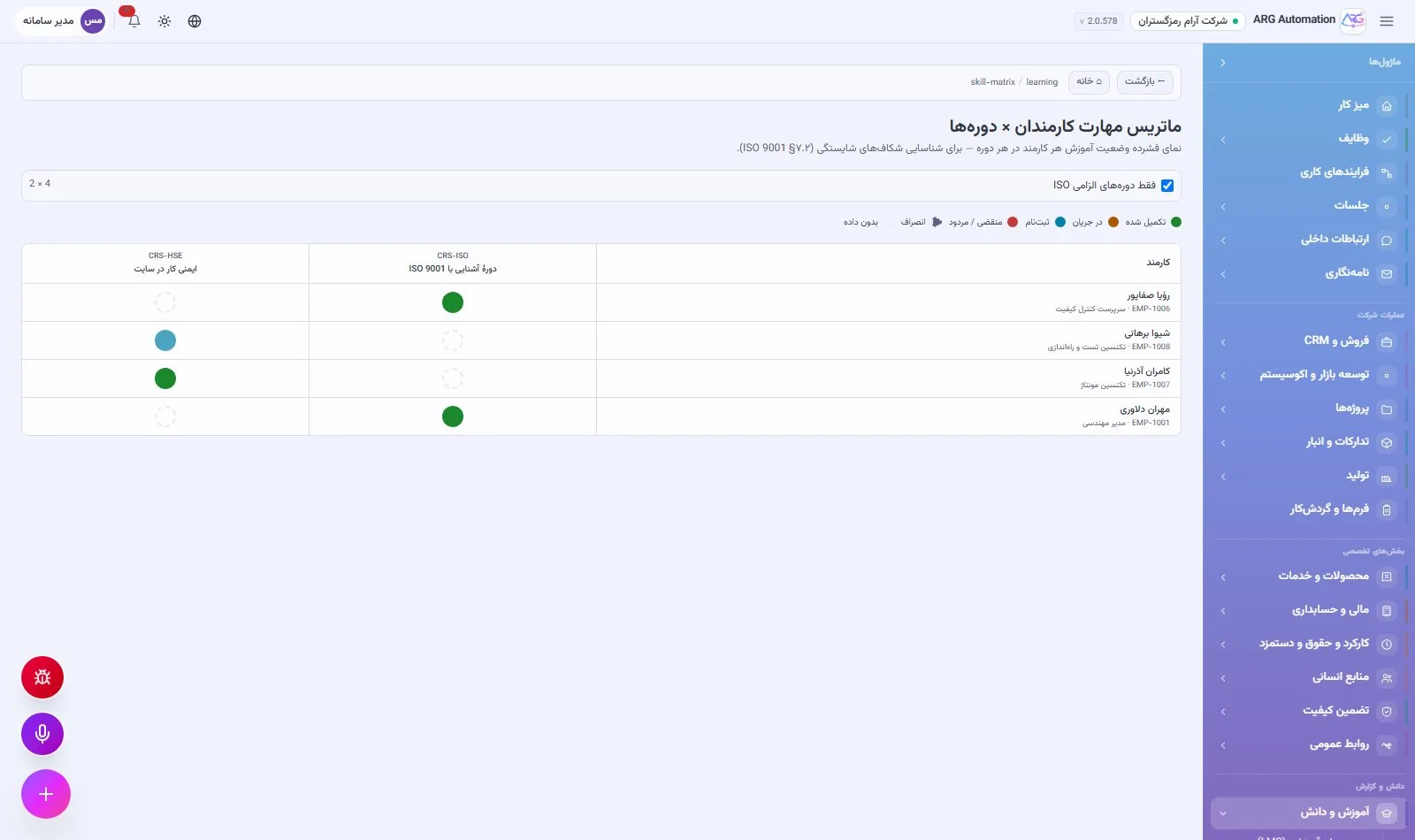
Task: Collapse the آموزش و دانش section chevron
Action: tap(1223, 813)
